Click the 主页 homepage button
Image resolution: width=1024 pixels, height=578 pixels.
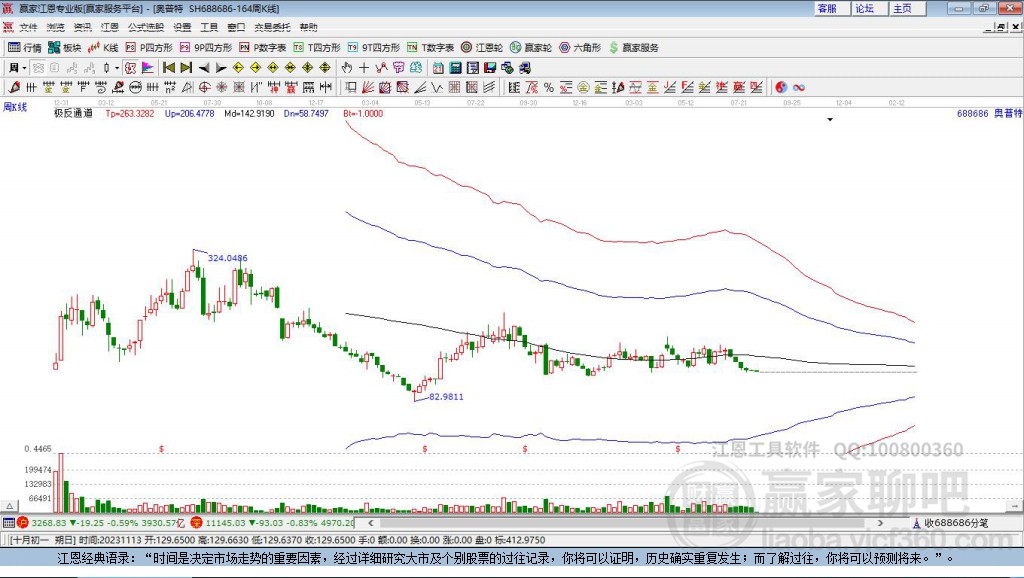tap(907, 8)
